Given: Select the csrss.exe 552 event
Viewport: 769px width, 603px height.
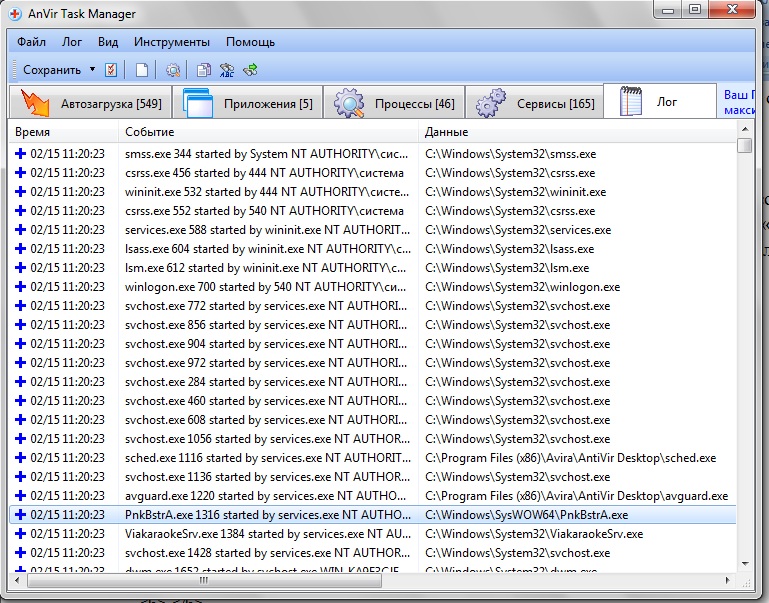Looking at the screenshot, I should click(264, 211).
